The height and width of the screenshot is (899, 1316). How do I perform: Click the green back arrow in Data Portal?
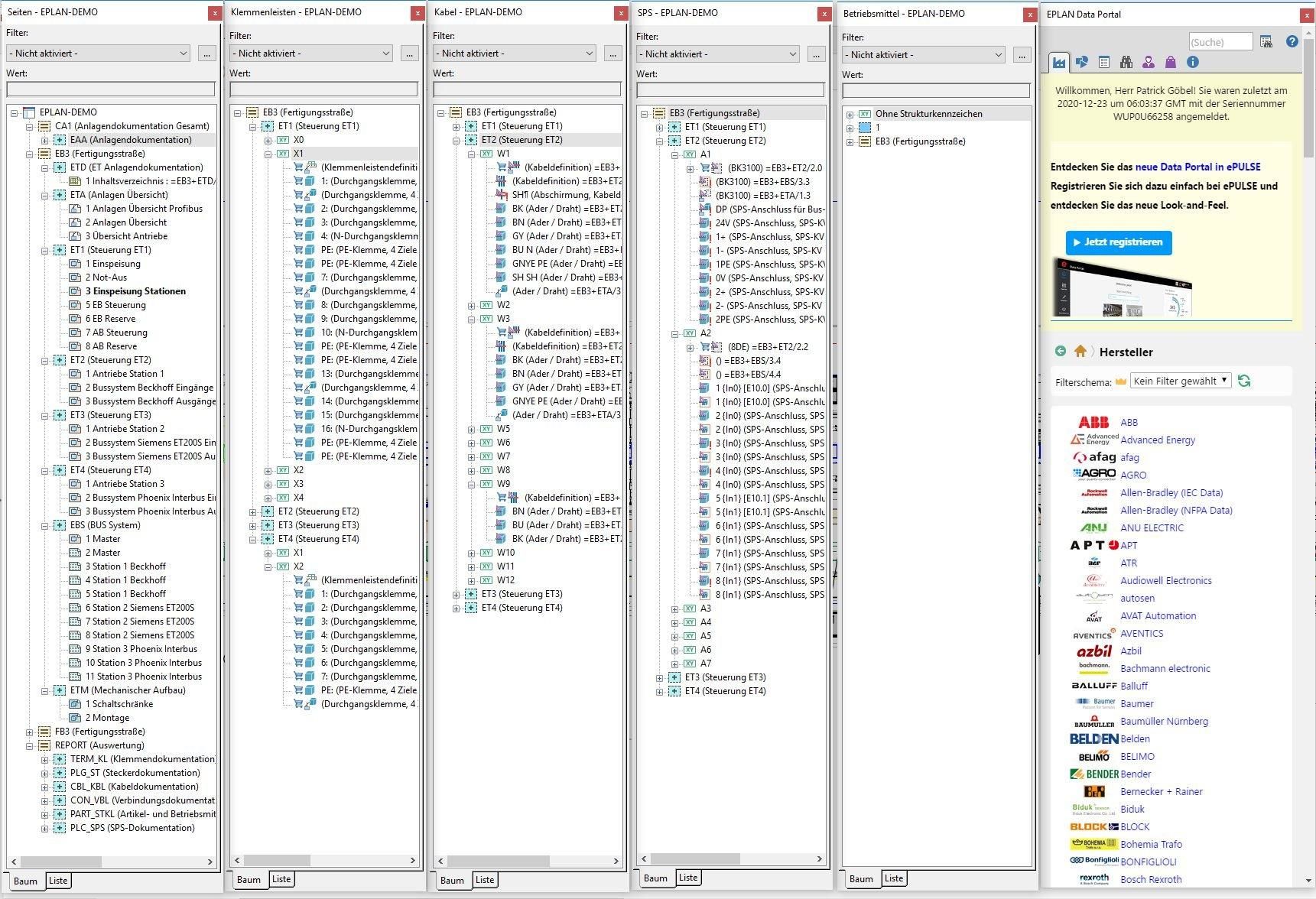click(x=1060, y=352)
